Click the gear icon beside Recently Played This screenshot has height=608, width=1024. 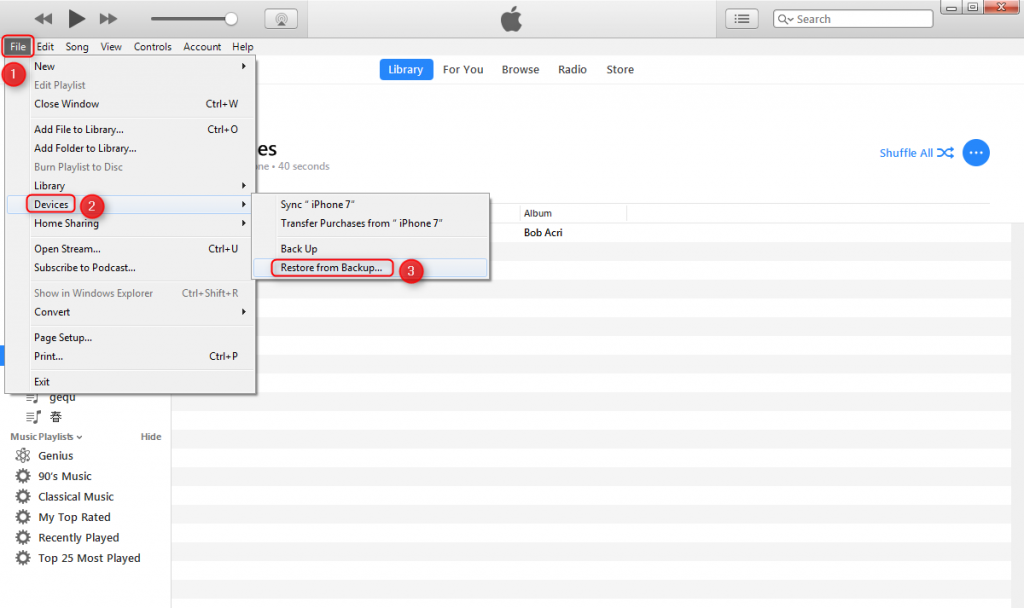tap(22, 538)
